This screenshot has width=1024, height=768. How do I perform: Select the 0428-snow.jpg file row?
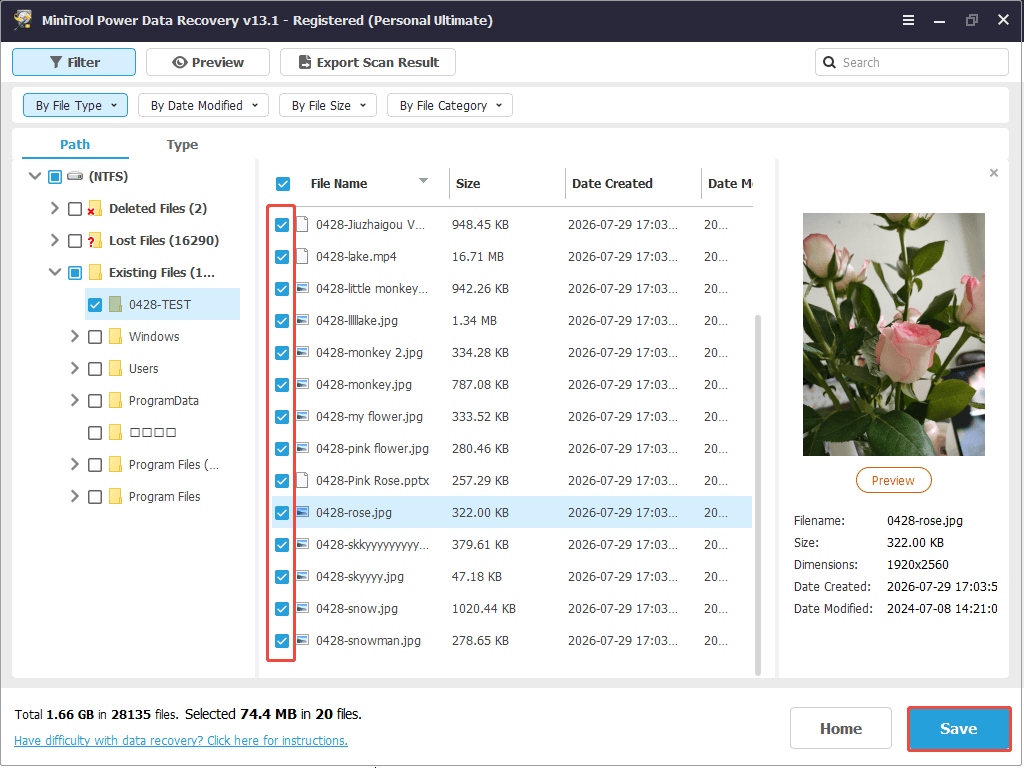[x=511, y=608]
